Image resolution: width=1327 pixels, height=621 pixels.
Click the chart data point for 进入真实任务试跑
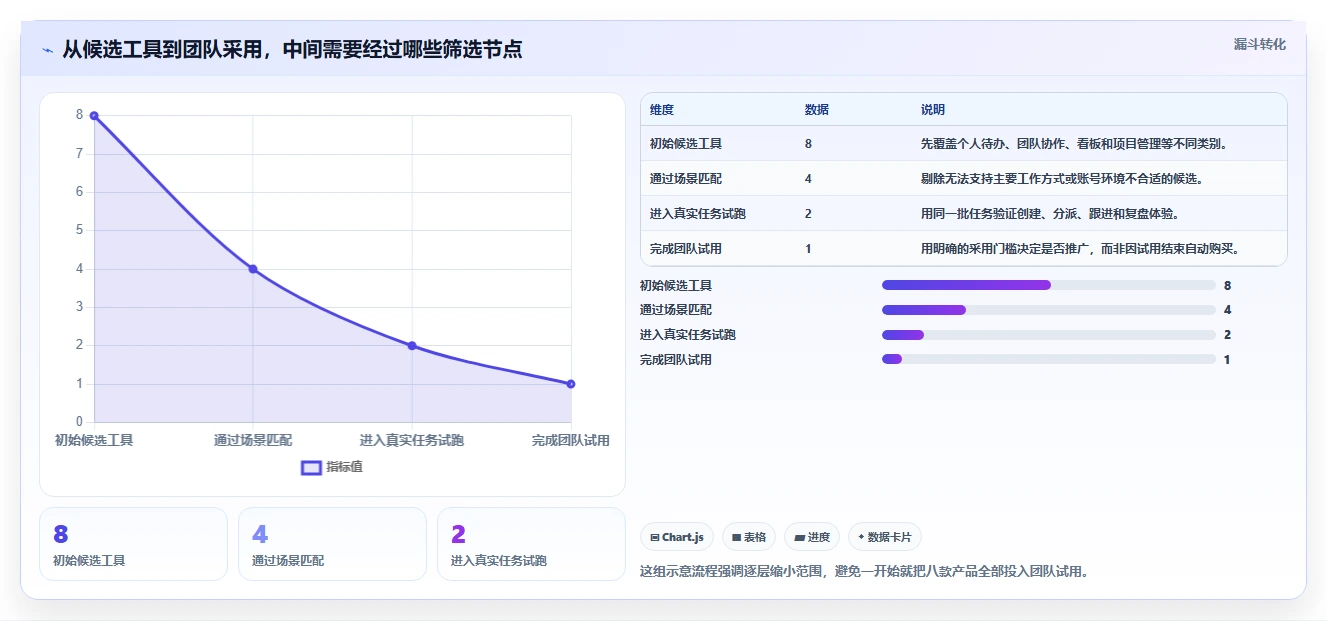pos(412,346)
